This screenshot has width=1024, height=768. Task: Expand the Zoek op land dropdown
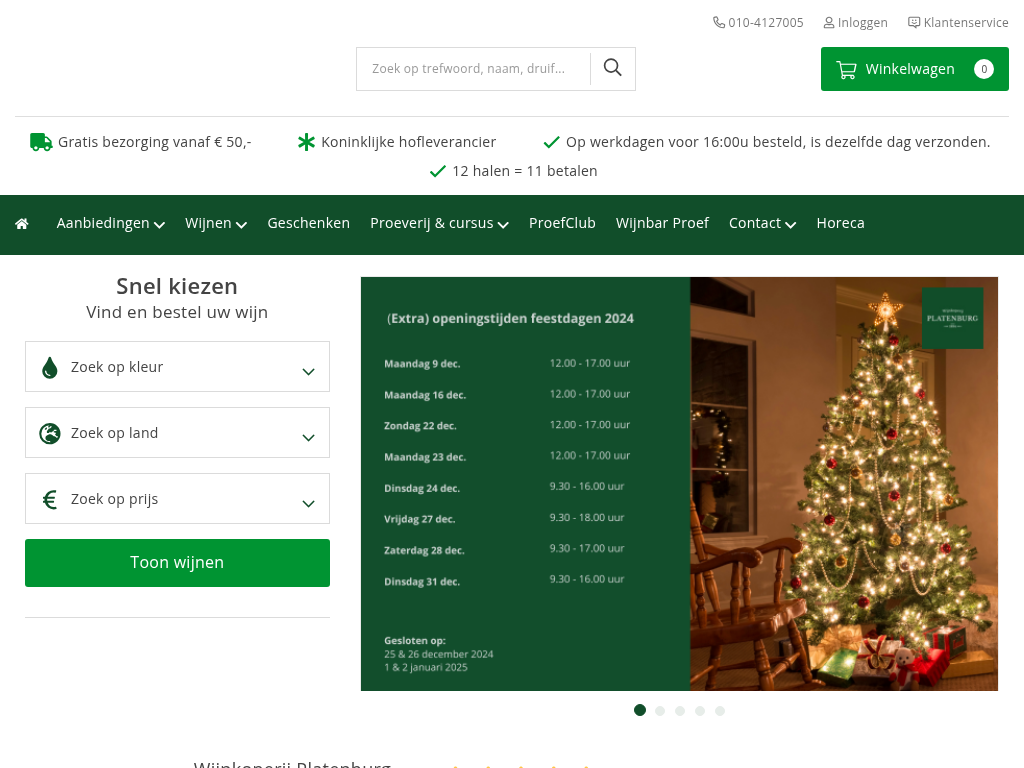point(177,433)
